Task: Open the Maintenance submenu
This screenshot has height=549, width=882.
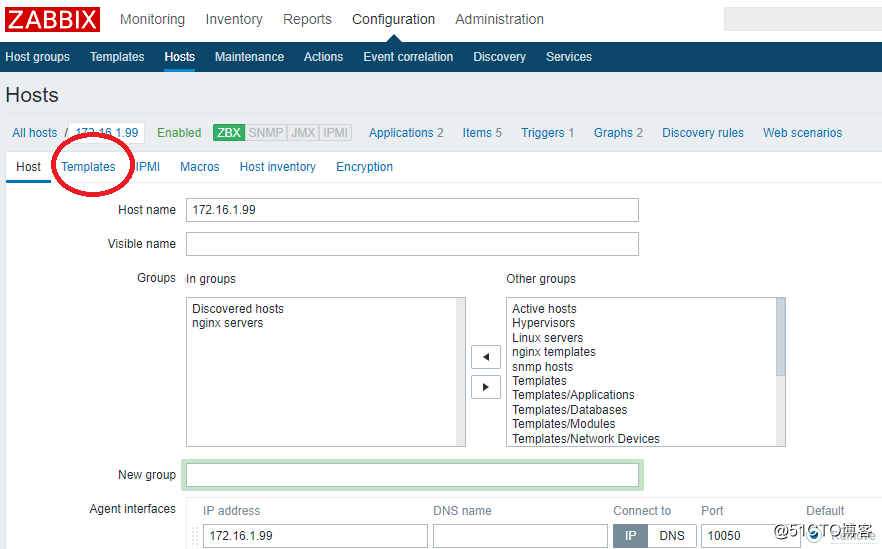Action: pos(249,57)
